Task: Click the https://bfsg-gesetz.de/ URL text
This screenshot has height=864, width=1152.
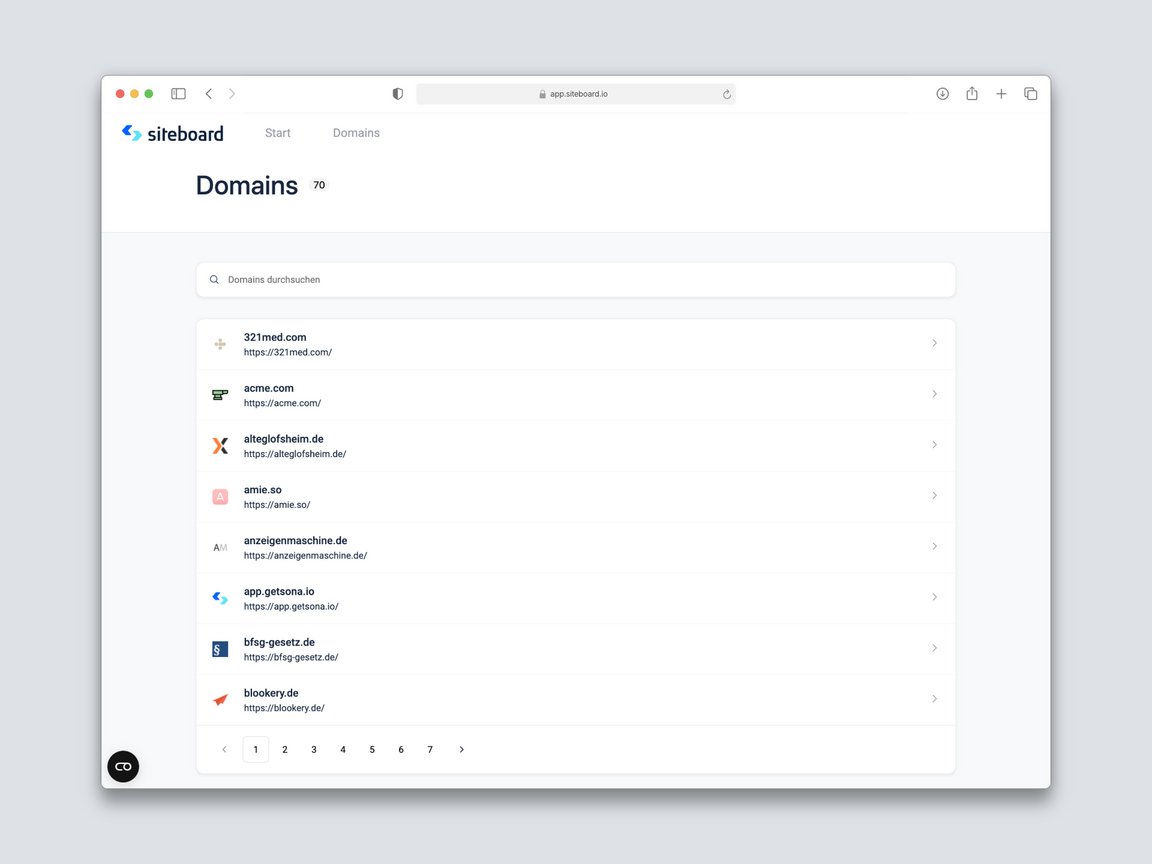Action: pyautogui.click(x=291, y=657)
